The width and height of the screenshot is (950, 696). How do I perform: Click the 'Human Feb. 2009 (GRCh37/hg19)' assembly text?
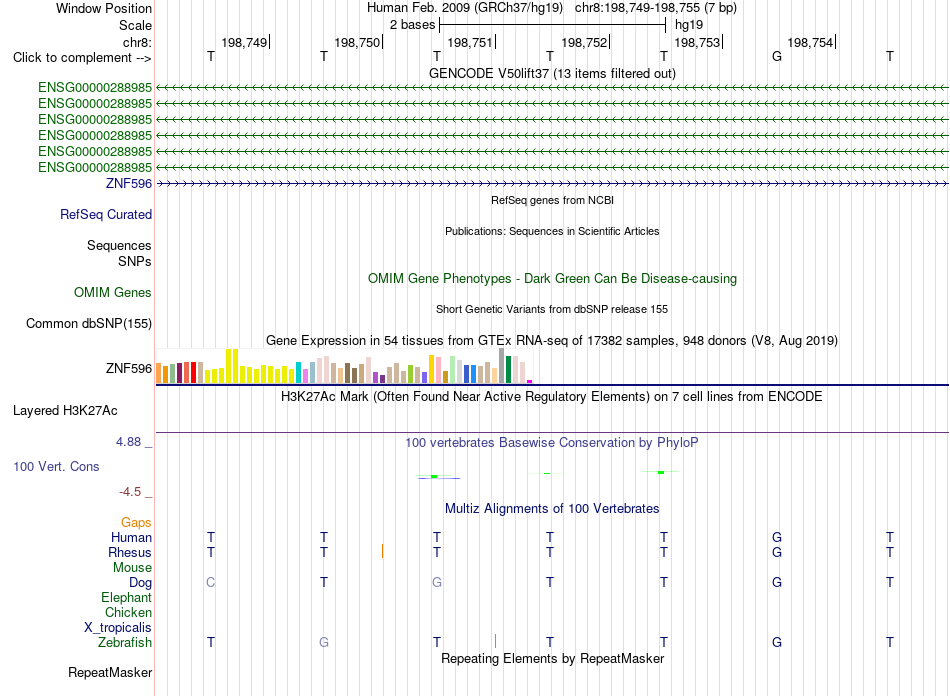465,8
